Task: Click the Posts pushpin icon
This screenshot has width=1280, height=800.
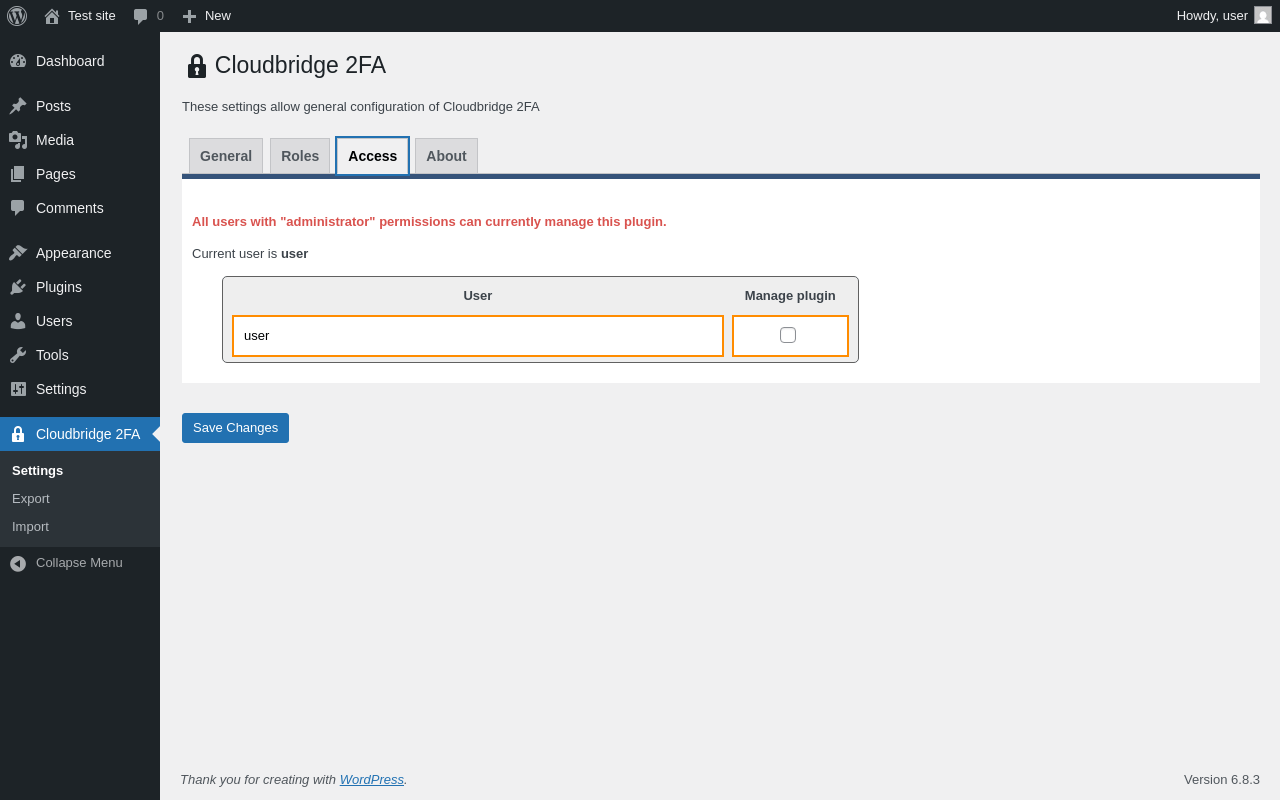Action: 18,106
